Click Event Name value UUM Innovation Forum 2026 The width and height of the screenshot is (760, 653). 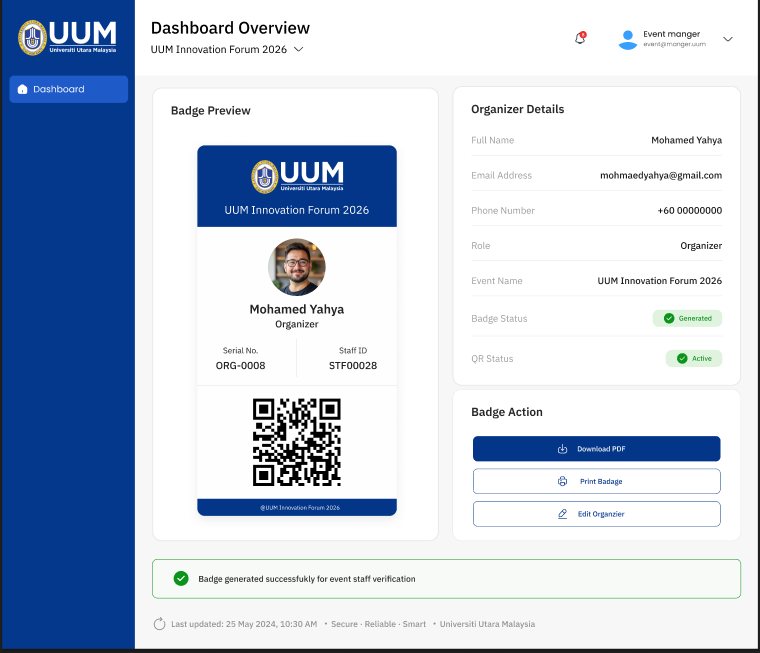(660, 281)
